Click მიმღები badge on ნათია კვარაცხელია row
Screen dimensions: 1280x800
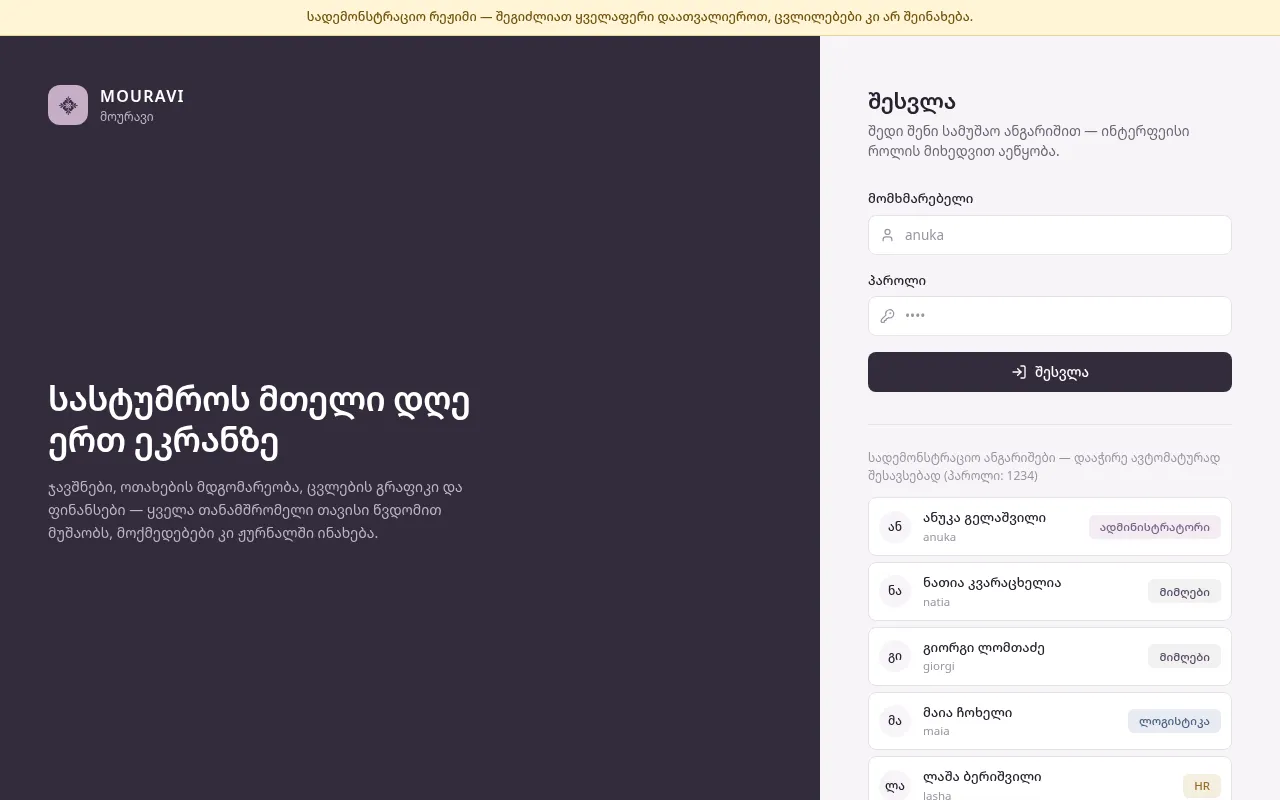(x=1184, y=591)
